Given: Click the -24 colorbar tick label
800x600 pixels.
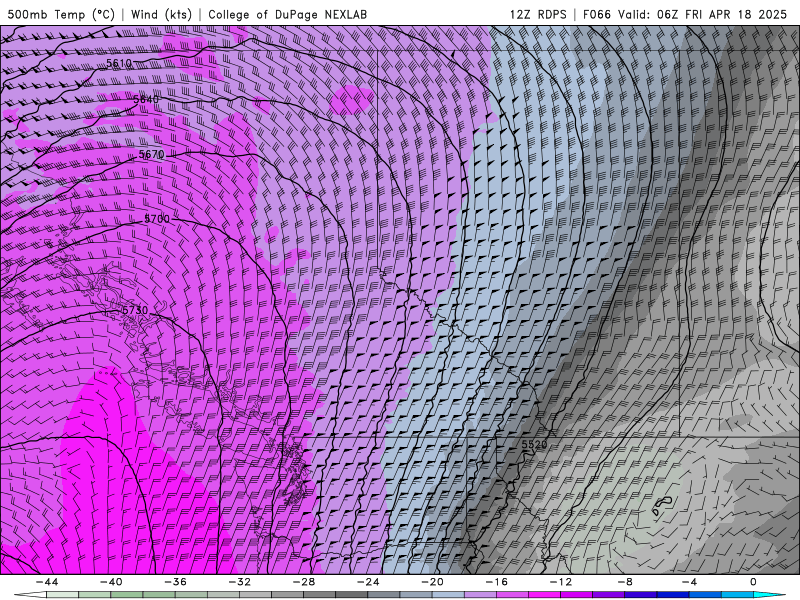Looking at the screenshot, I should coord(368,582).
